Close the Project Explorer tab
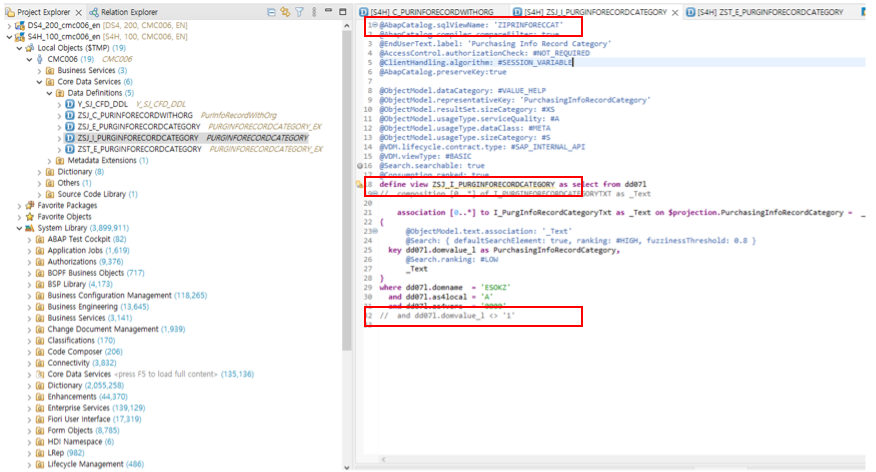Image resolution: width=876 pixels, height=472 pixels. click(78, 12)
